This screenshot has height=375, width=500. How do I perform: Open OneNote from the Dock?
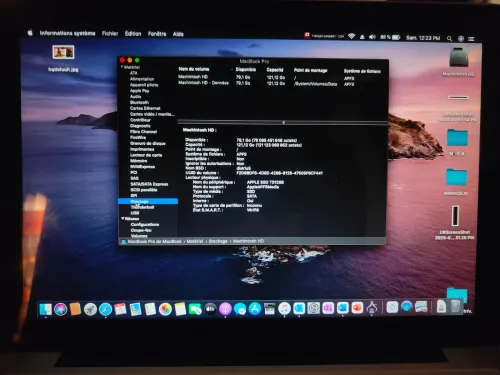pos(328,308)
